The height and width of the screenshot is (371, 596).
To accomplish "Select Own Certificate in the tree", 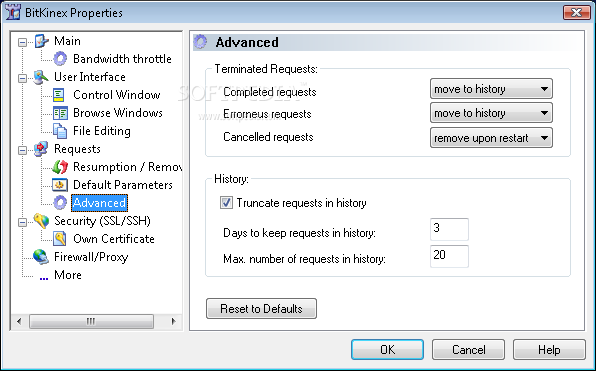I will tap(114, 239).
